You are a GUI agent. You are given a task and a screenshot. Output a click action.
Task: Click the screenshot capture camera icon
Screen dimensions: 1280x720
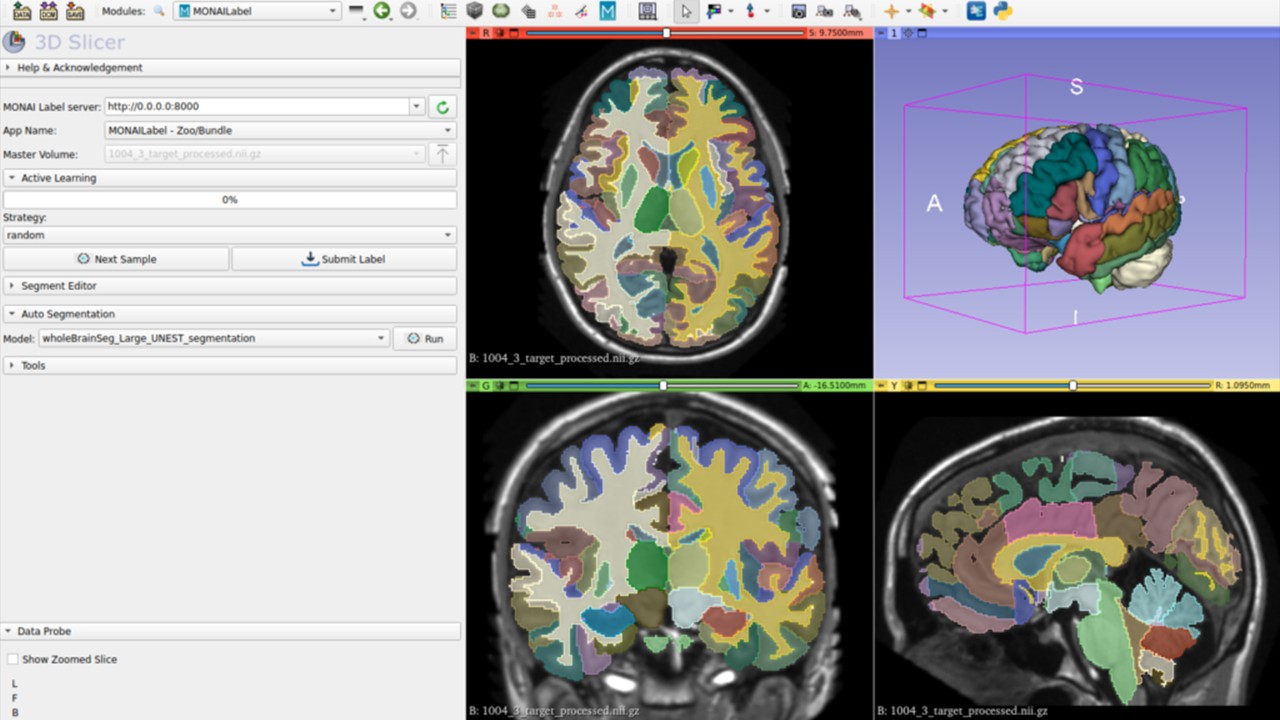(798, 11)
